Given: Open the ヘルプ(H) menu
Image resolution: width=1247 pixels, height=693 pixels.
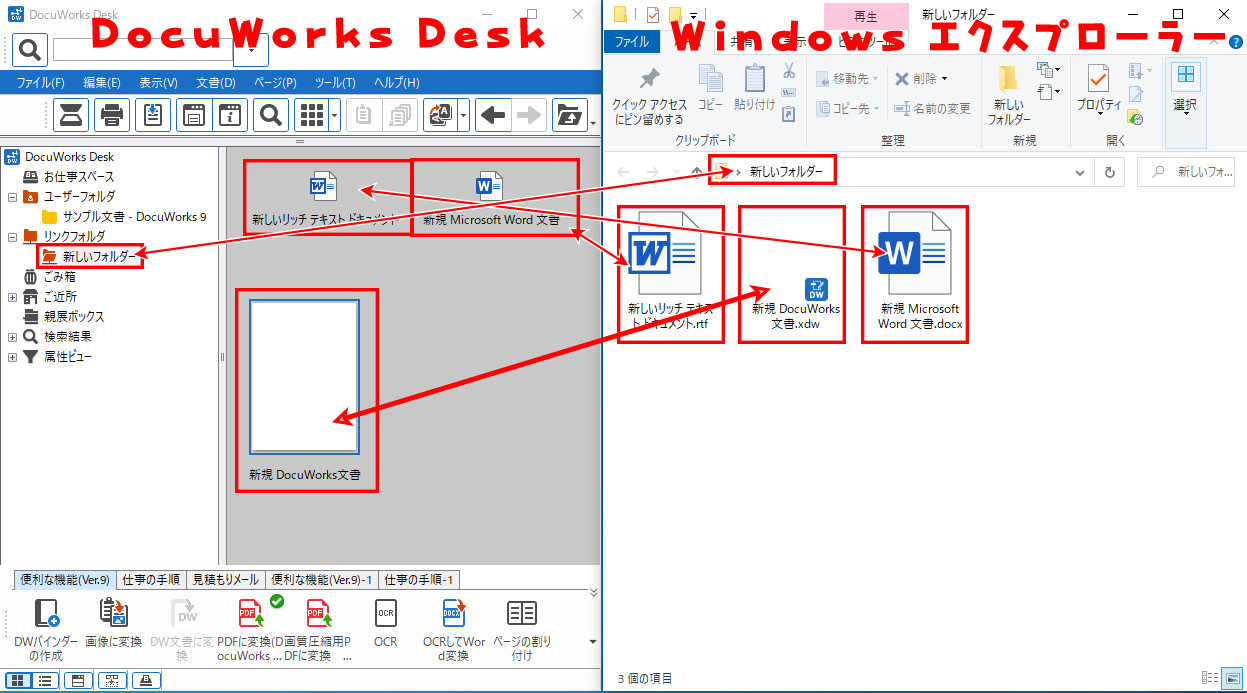Looking at the screenshot, I should tap(397, 82).
